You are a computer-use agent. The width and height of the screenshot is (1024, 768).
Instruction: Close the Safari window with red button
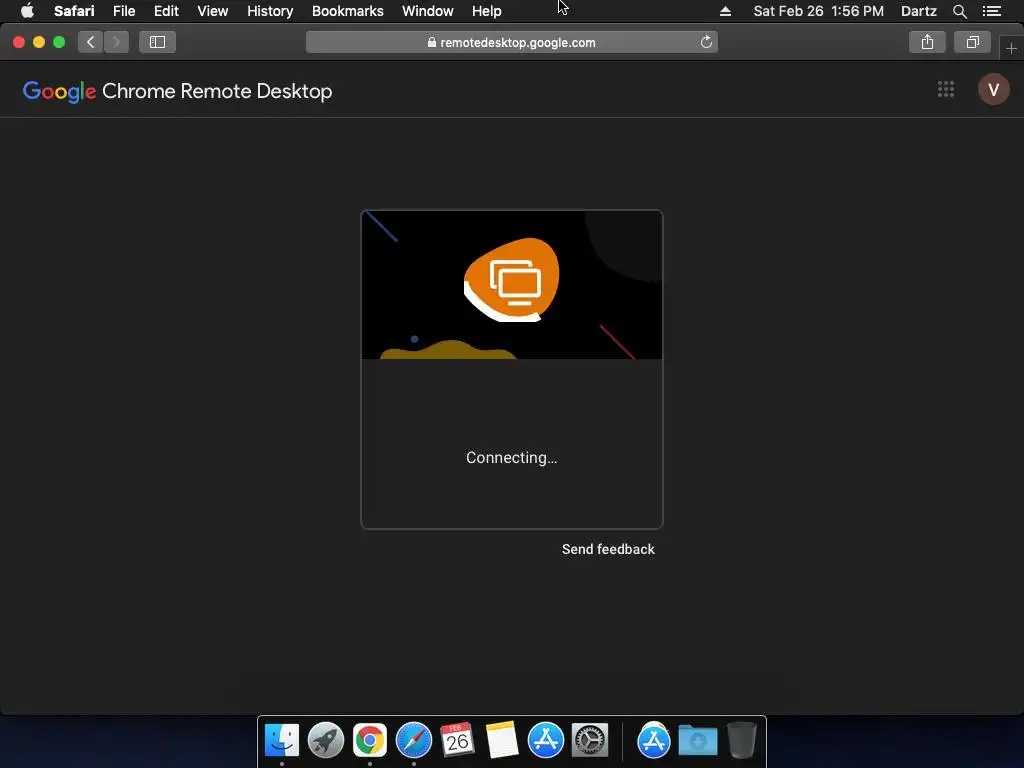tap(19, 42)
